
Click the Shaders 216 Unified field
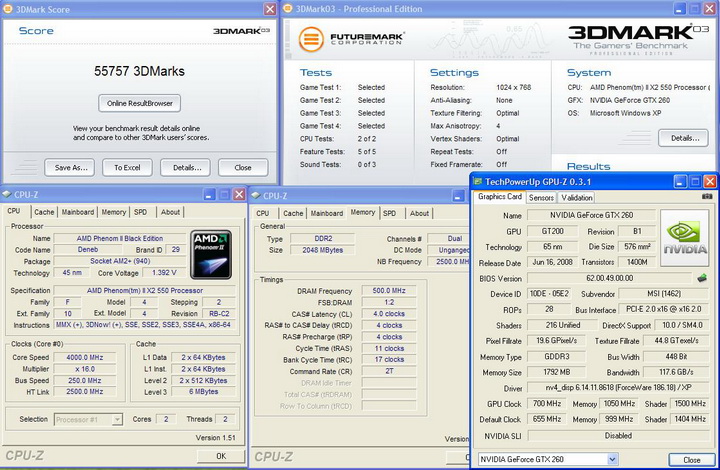[x=563, y=325]
